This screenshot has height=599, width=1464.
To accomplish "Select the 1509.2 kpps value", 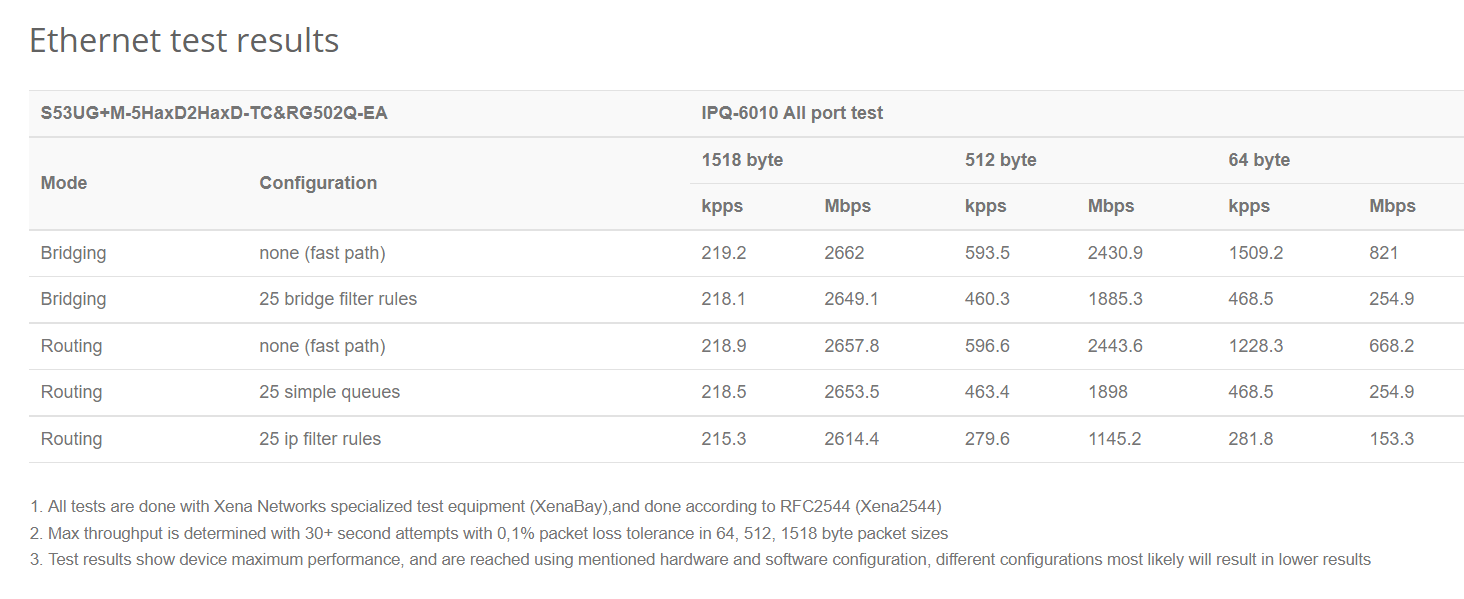I will coord(1256,253).
